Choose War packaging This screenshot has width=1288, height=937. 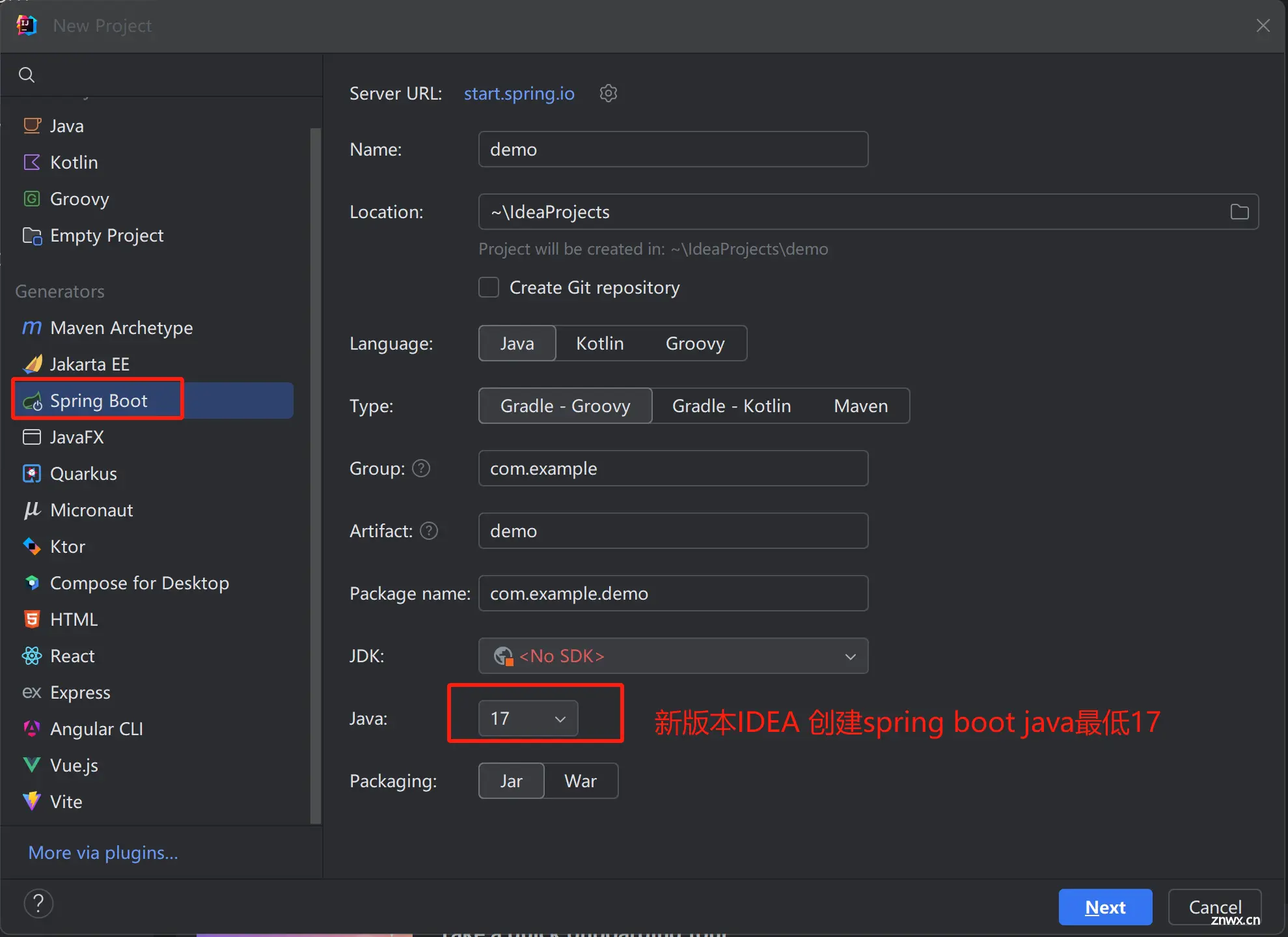click(x=581, y=781)
